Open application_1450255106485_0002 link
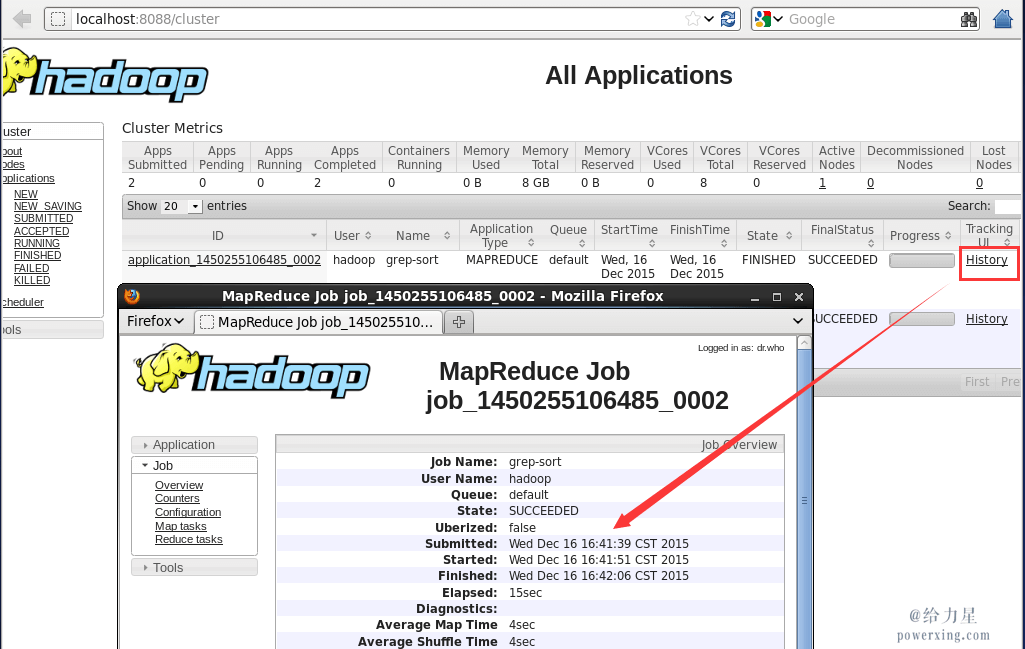1025x649 pixels. click(x=224, y=259)
